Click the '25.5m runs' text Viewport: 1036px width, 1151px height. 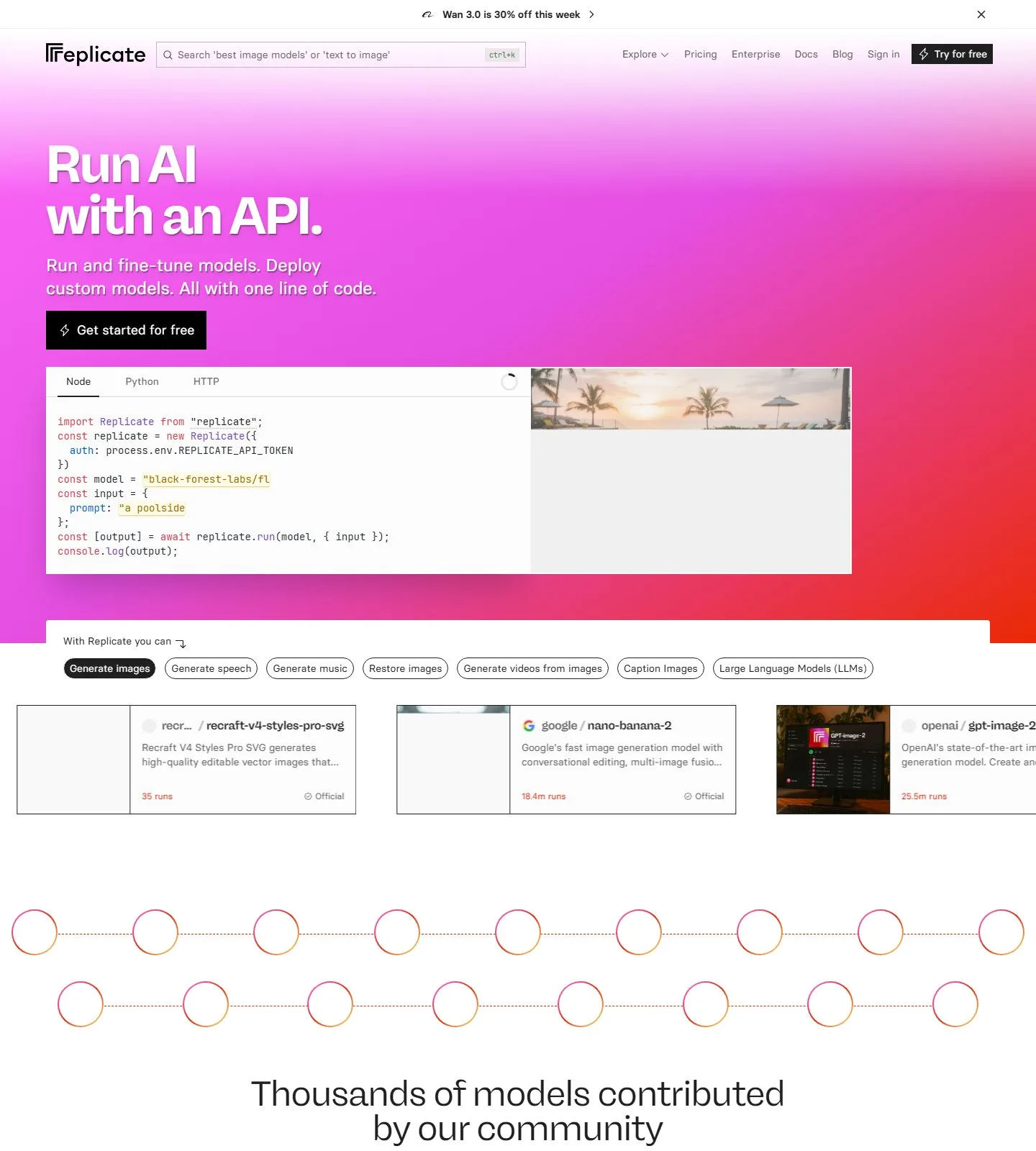[x=924, y=796]
